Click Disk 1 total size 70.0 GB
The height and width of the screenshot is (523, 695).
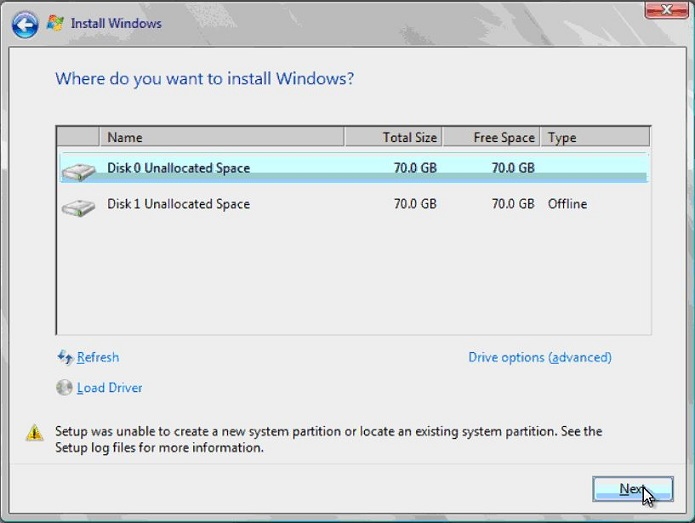click(x=415, y=204)
